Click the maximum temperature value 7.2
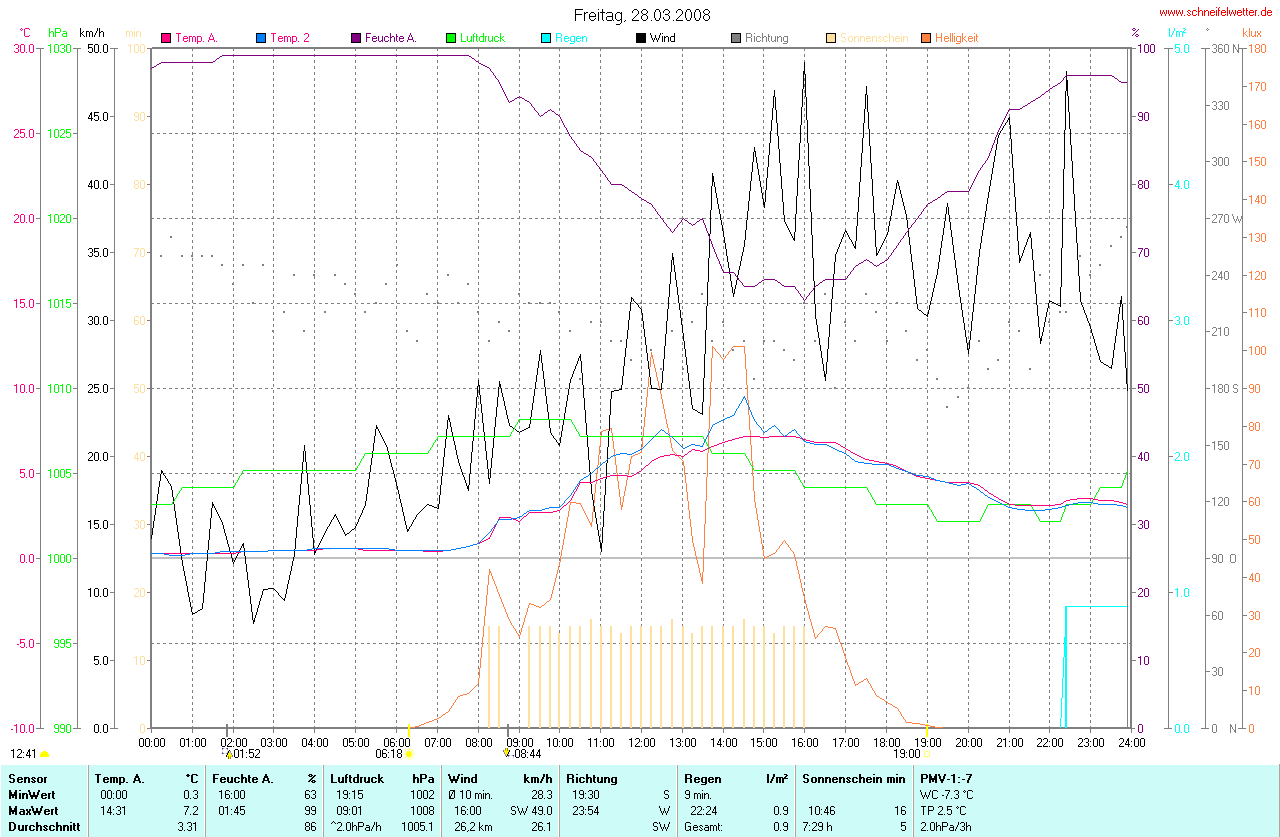Screen dimensions: 1280x837 point(192,811)
